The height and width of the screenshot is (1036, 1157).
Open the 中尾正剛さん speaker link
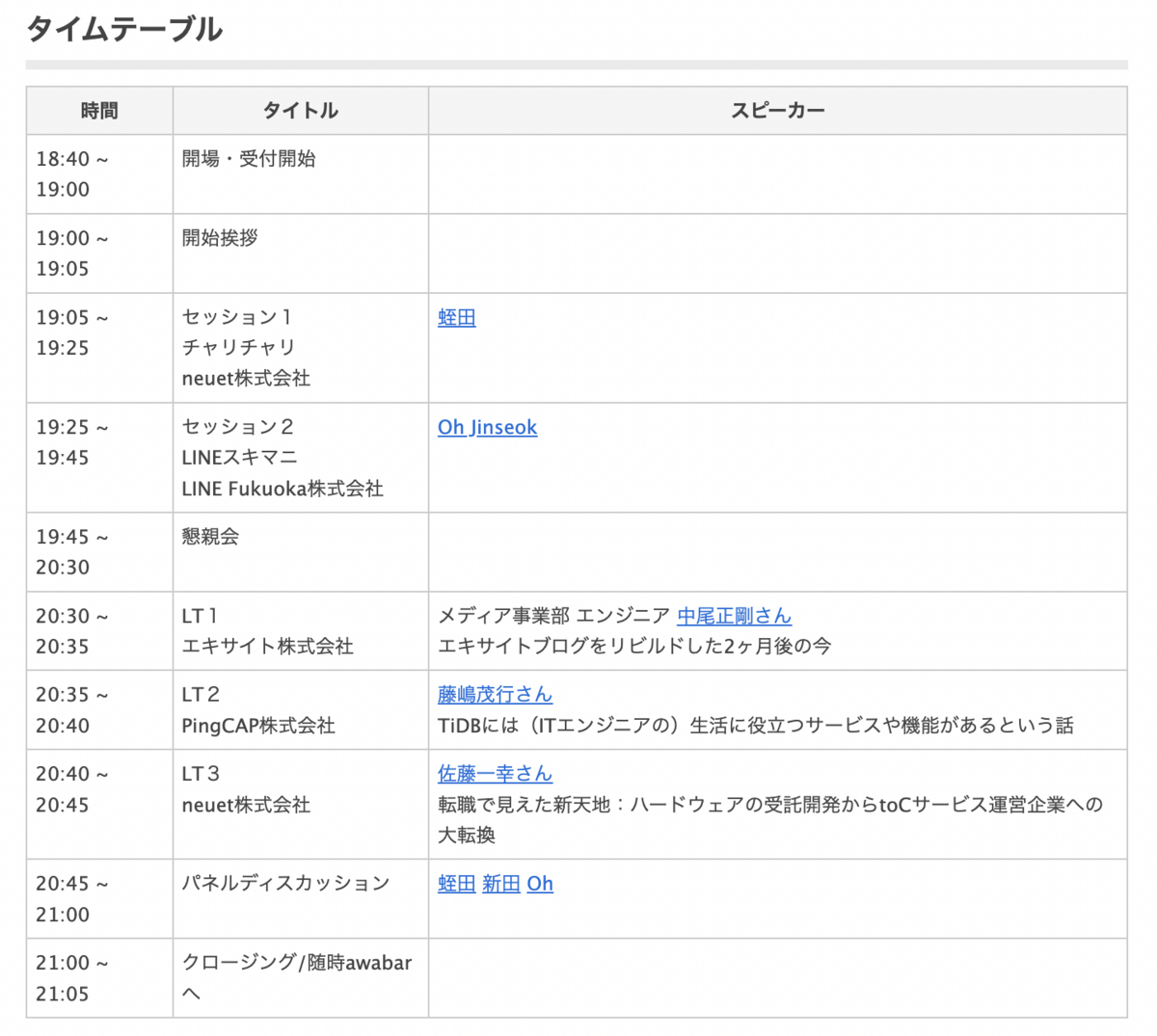(734, 616)
